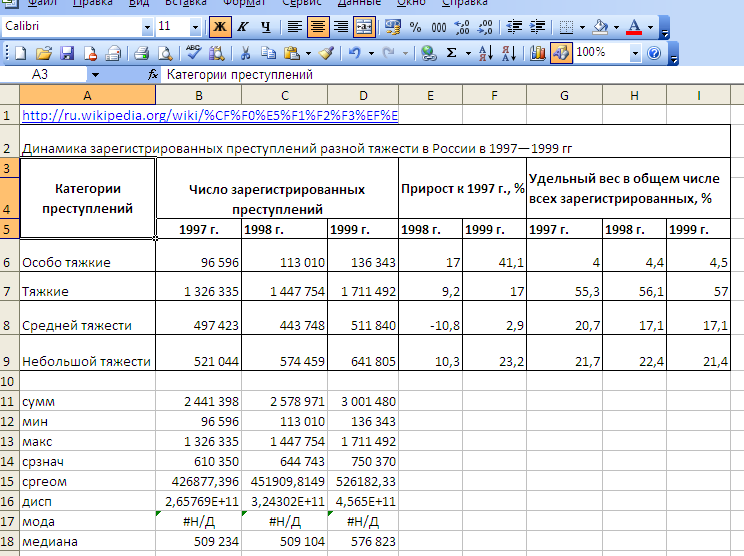This screenshot has height=556, width=744.
Task: Sort ascending А to Я
Action: click(486, 53)
